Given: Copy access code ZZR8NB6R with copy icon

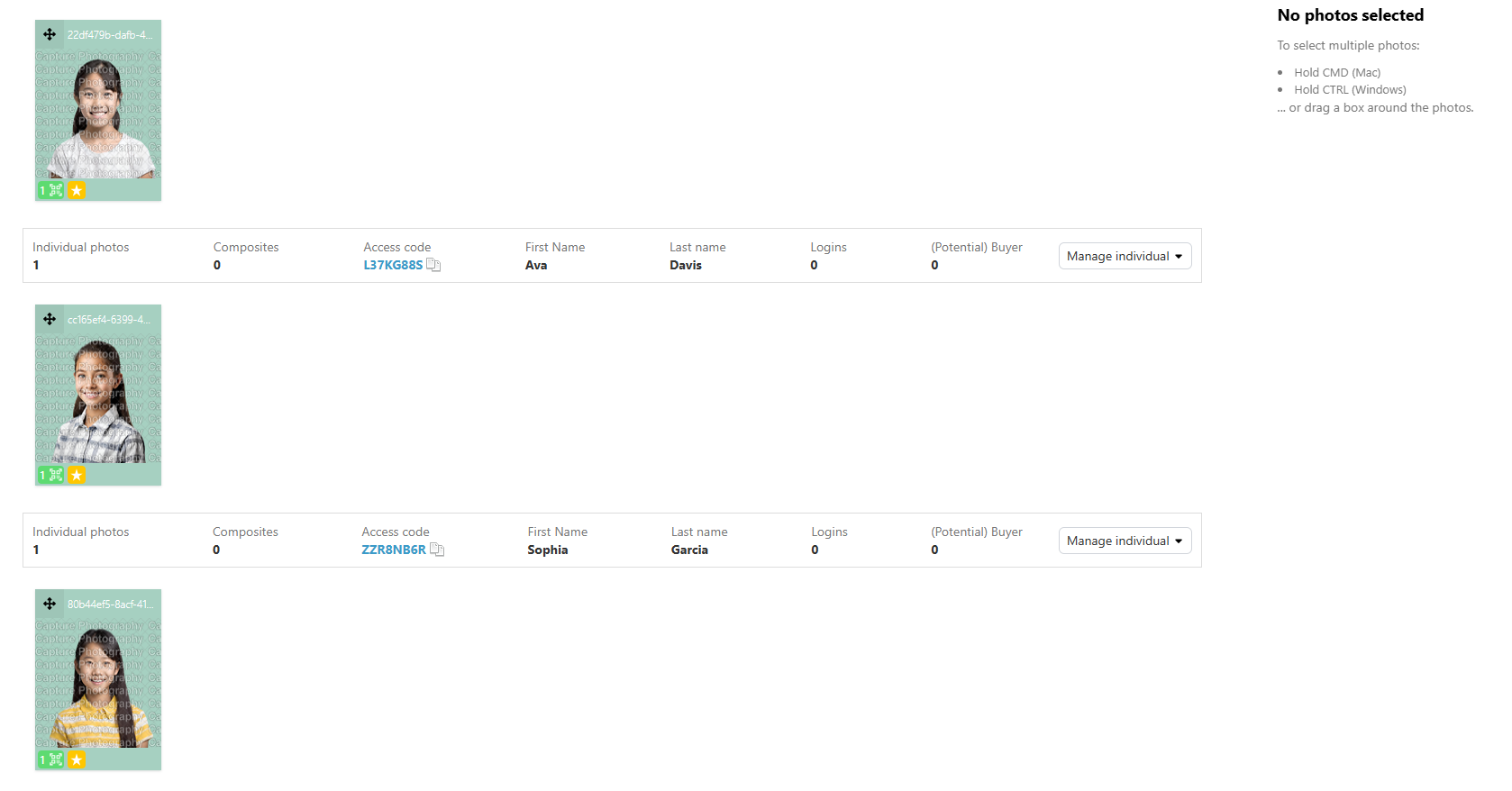Looking at the screenshot, I should point(437,550).
